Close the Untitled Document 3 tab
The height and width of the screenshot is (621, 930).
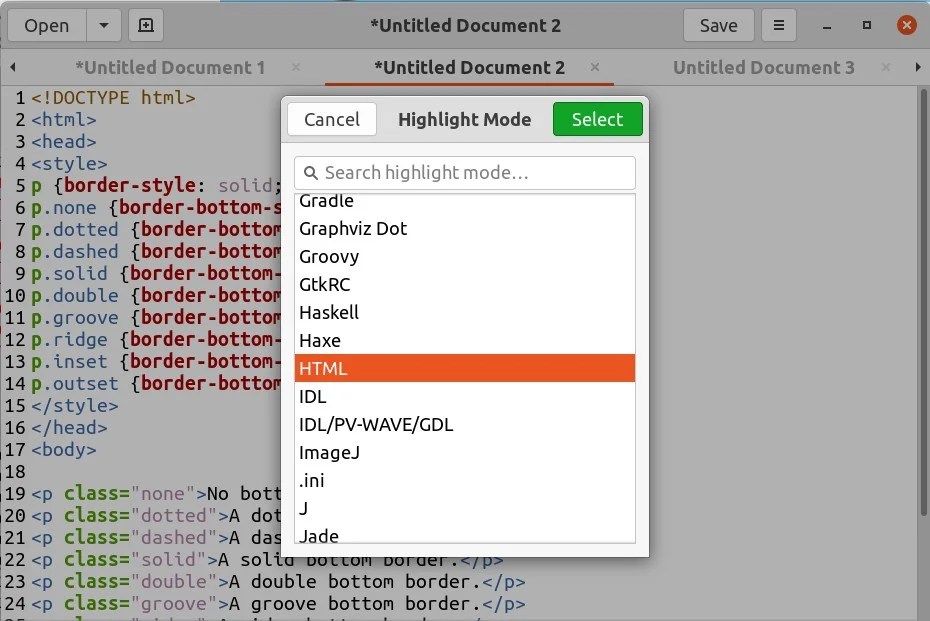[884, 68]
